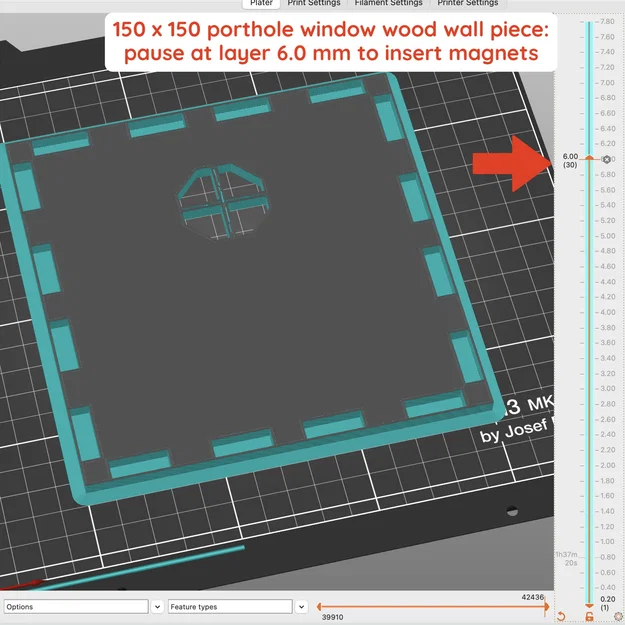Click the 7.80 tick on layer ruler
The height and width of the screenshot is (625, 625).
[x=607, y=22]
